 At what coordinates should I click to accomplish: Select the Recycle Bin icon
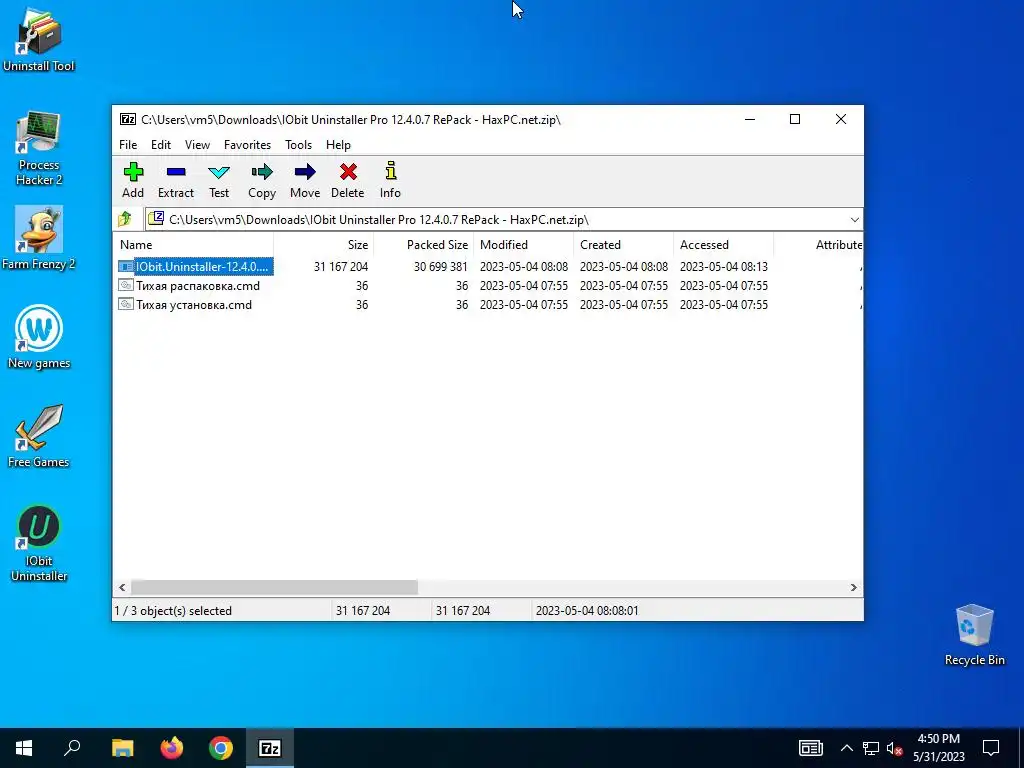974,634
